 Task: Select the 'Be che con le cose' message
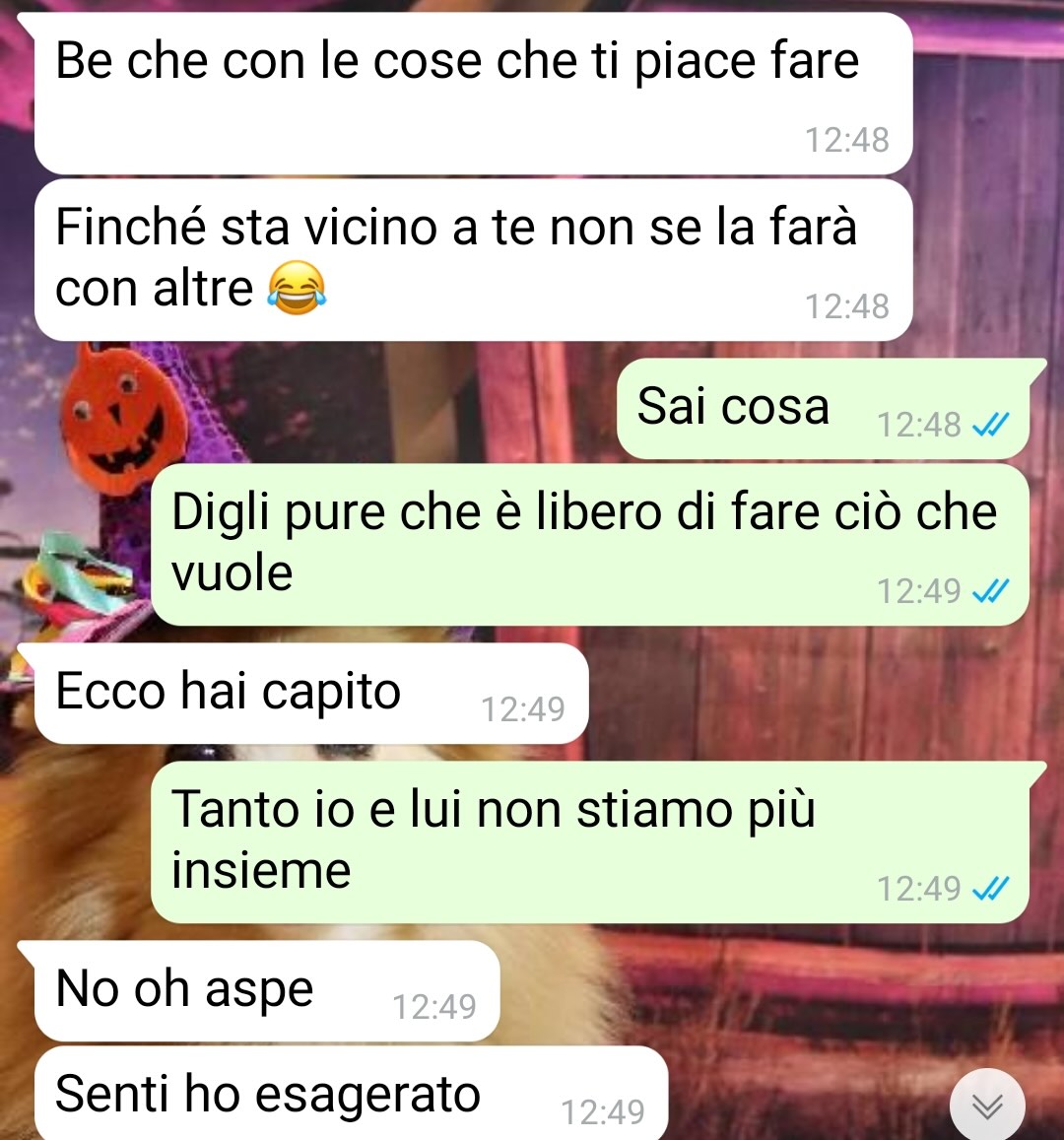click(x=473, y=93)
